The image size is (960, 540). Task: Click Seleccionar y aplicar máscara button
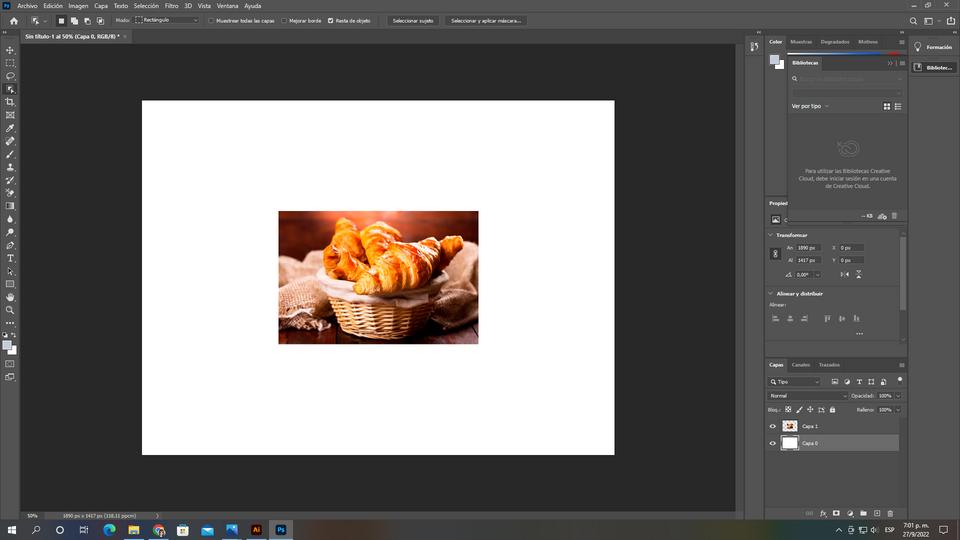[x=486, y=21]
